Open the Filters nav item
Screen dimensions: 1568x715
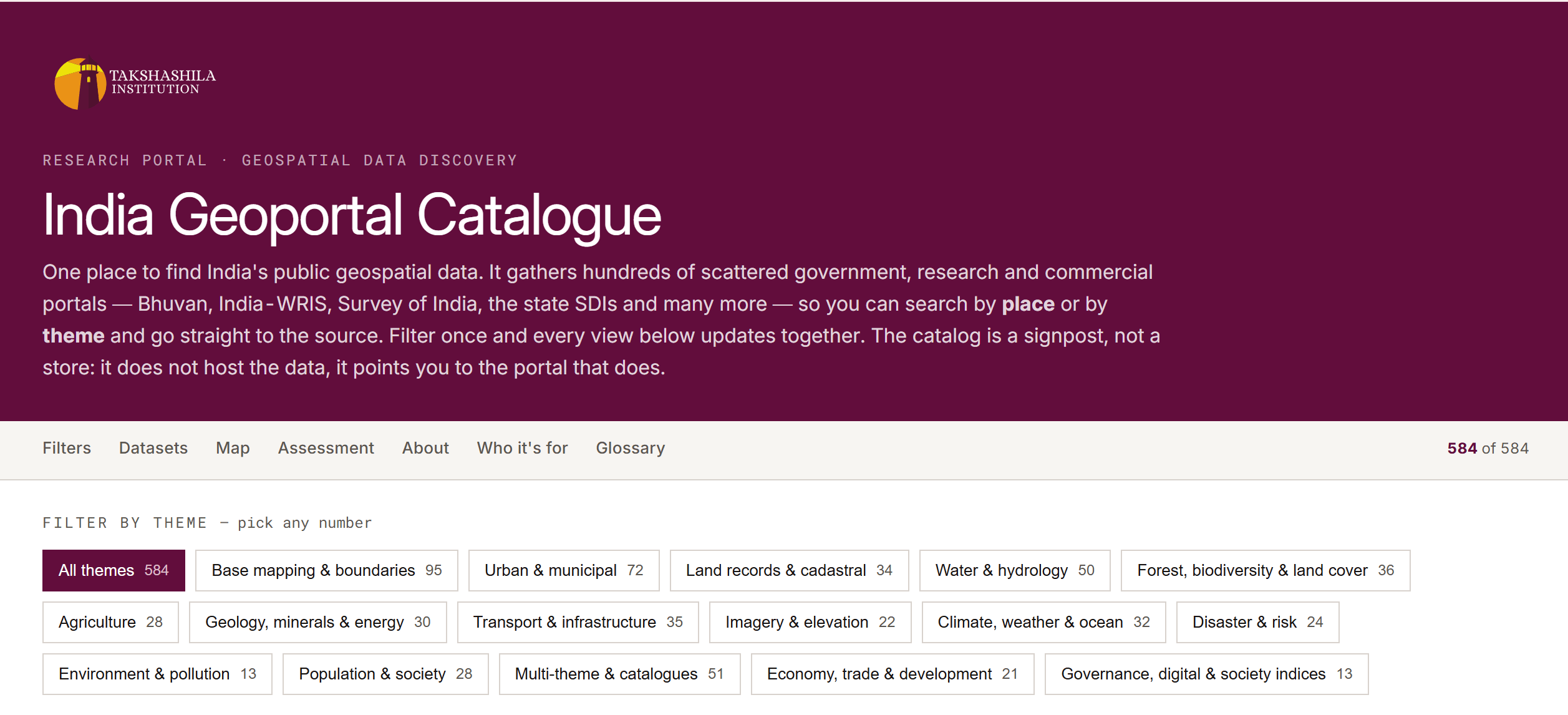(x=67, y=448)
